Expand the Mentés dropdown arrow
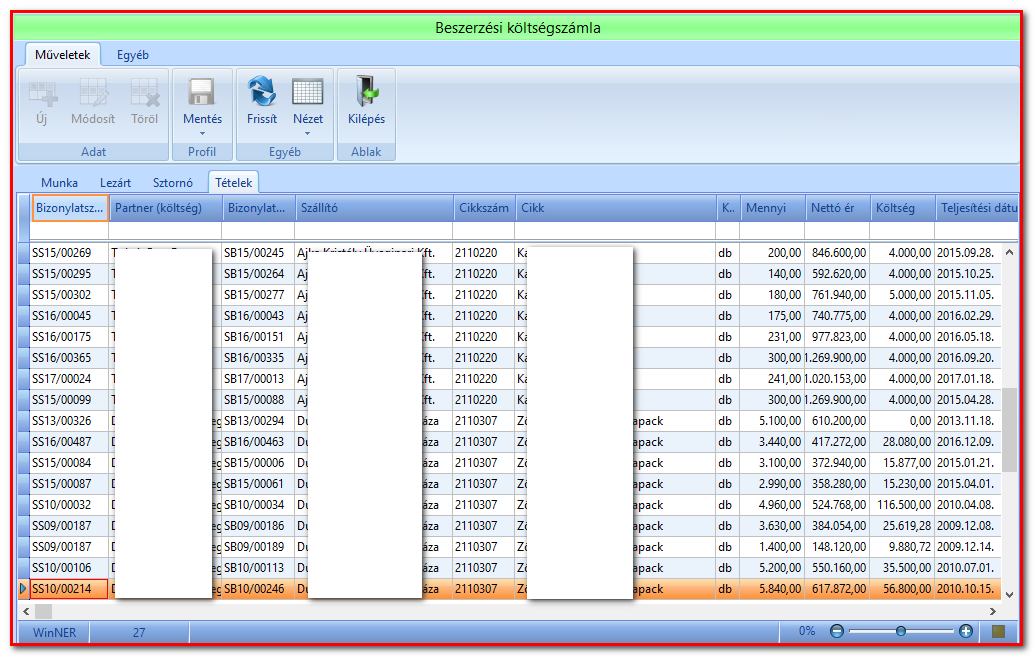 [202, 134]
